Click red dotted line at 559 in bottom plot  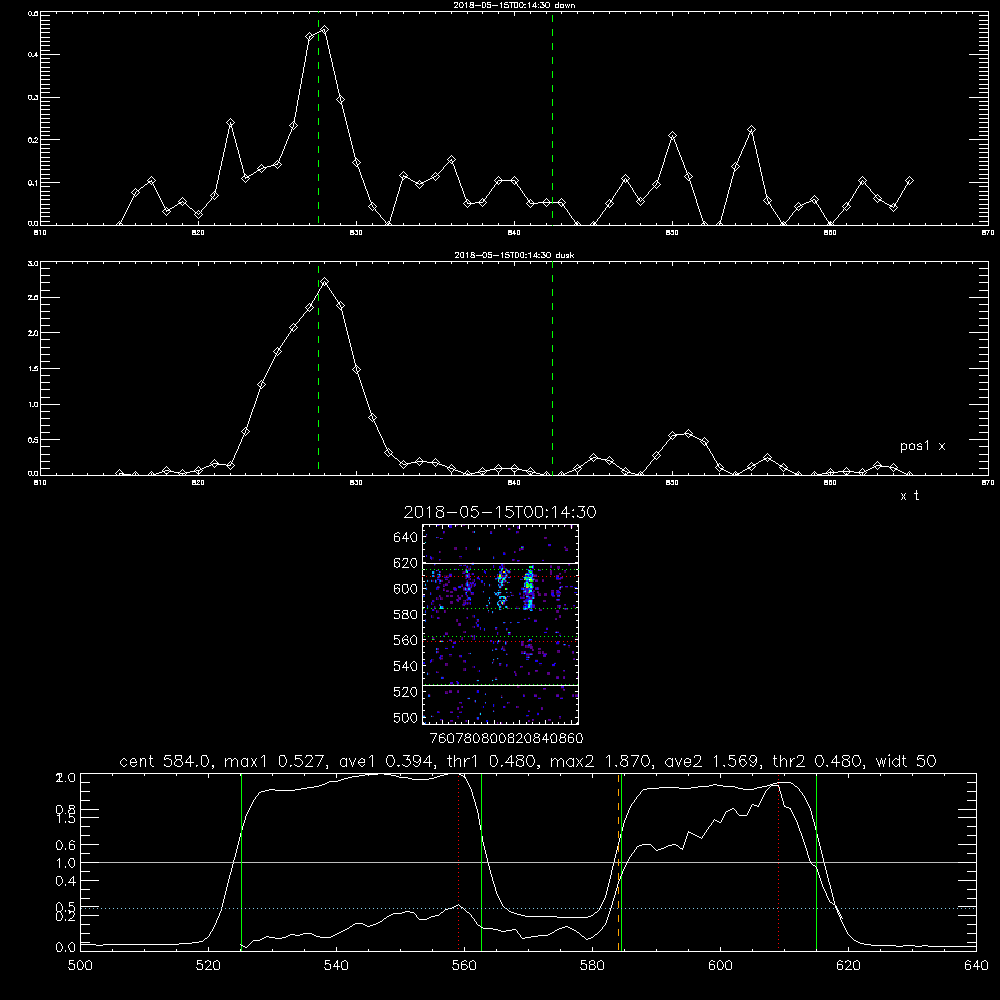[459, 862]
